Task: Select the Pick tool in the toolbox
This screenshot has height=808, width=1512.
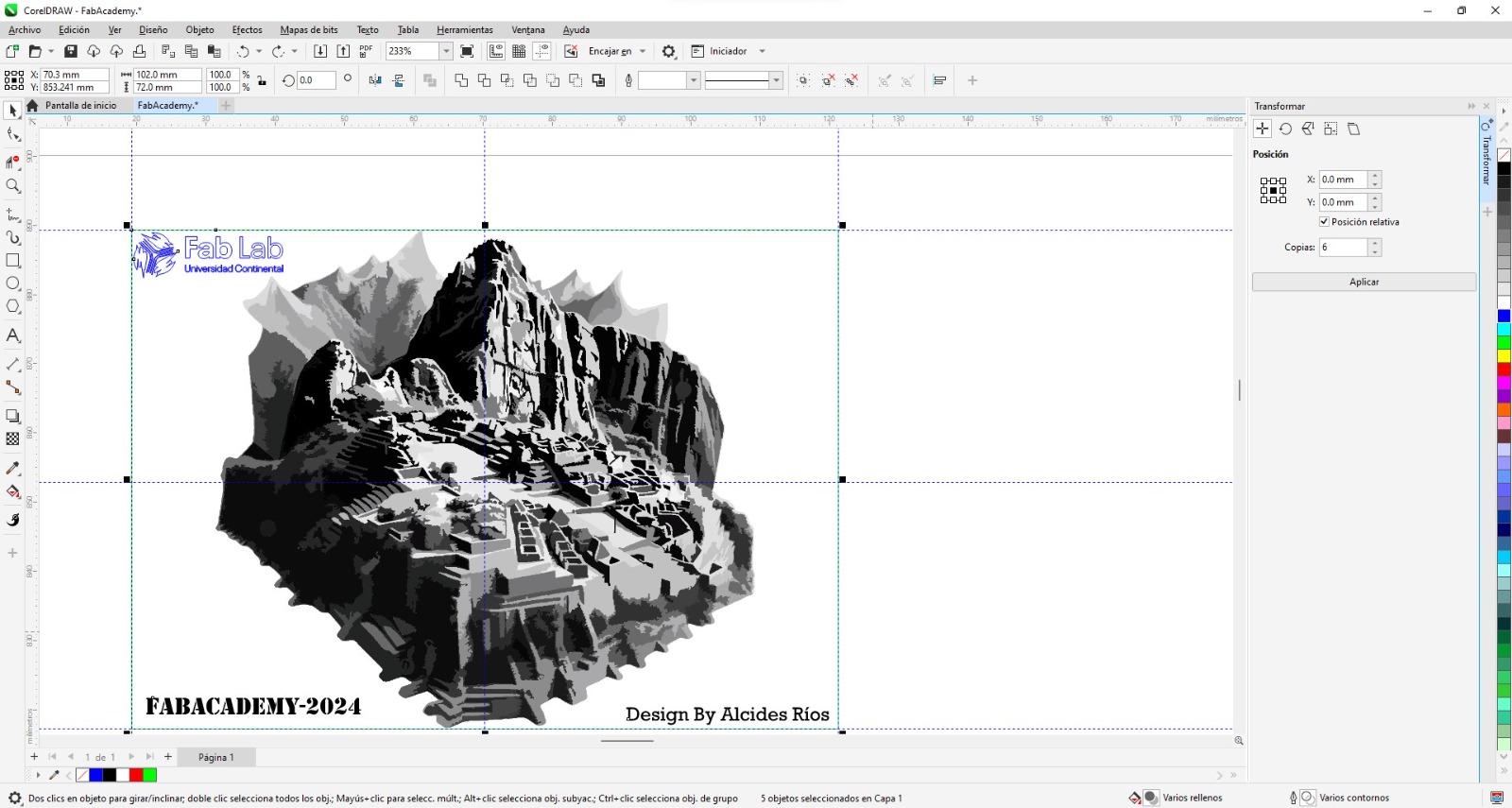Action: tap(13, 111)
